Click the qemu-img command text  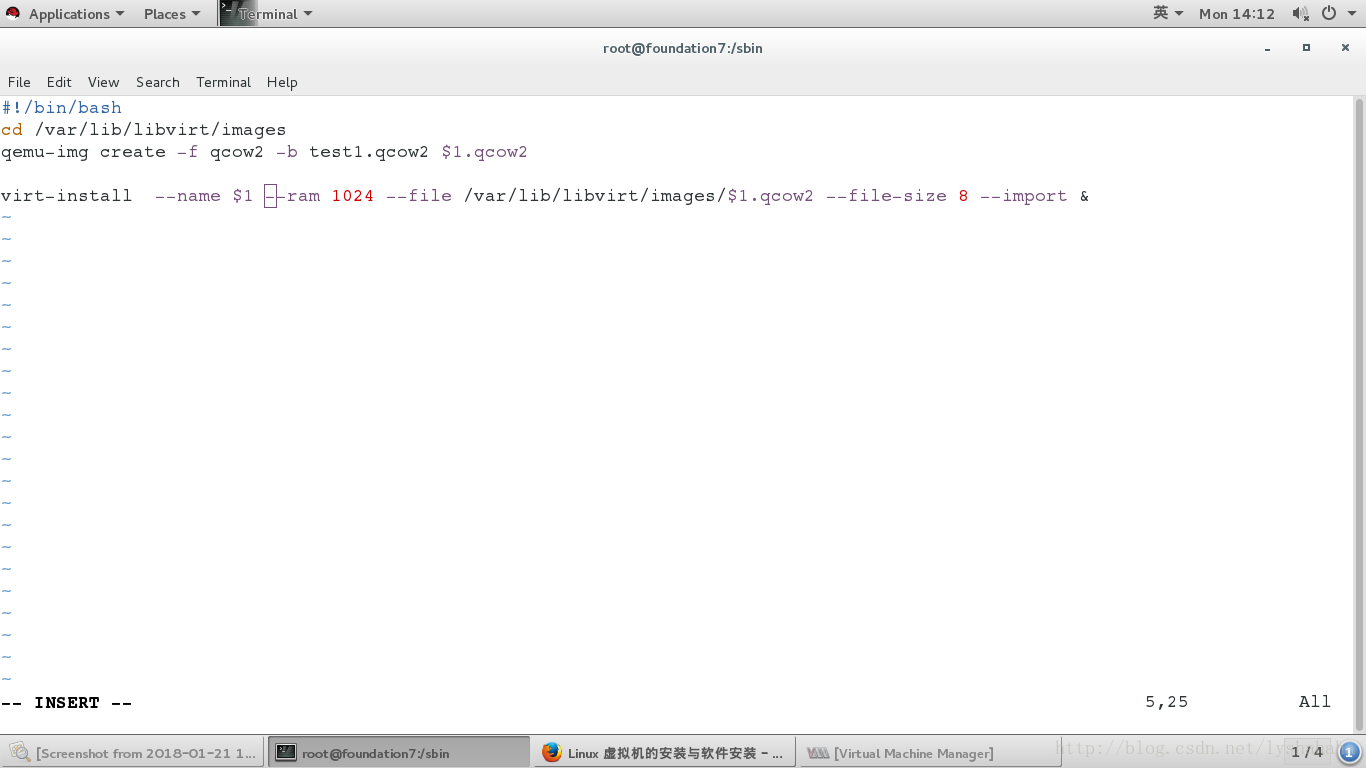[45, 152]
